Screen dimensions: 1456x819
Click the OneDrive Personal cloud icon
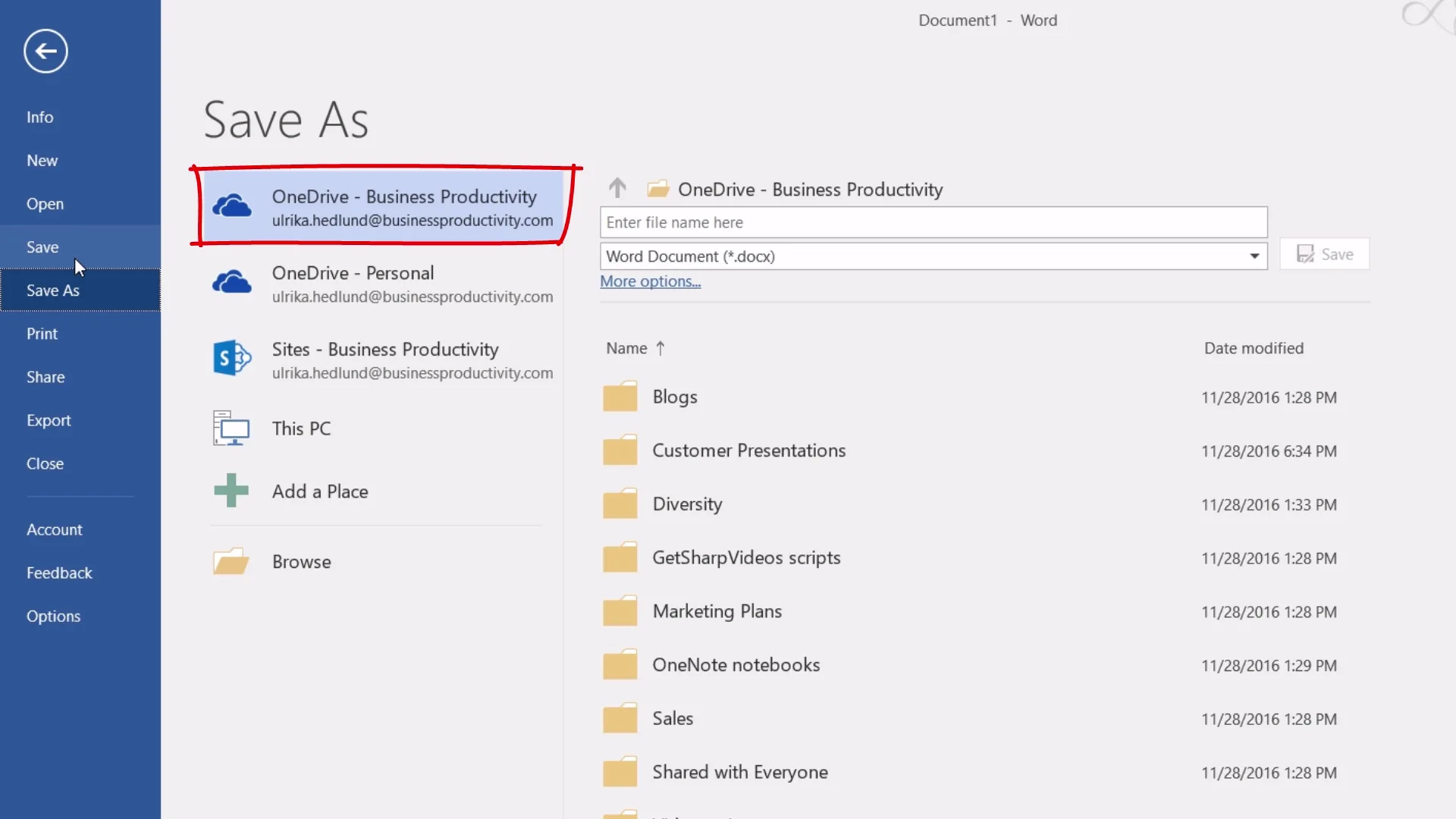click(x=231, y=282)
